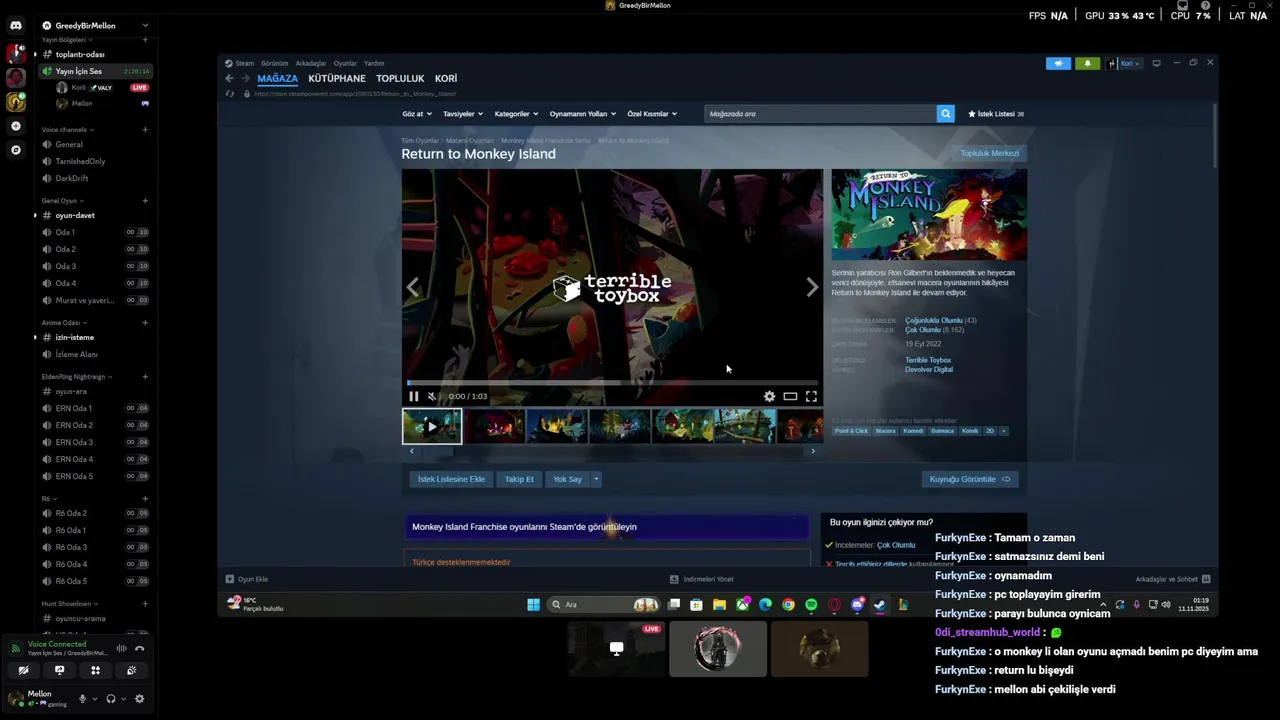Screen dimensions: 1280x720
Task: Select the first trailer thumbnail
Action: (x=432, y=426)
